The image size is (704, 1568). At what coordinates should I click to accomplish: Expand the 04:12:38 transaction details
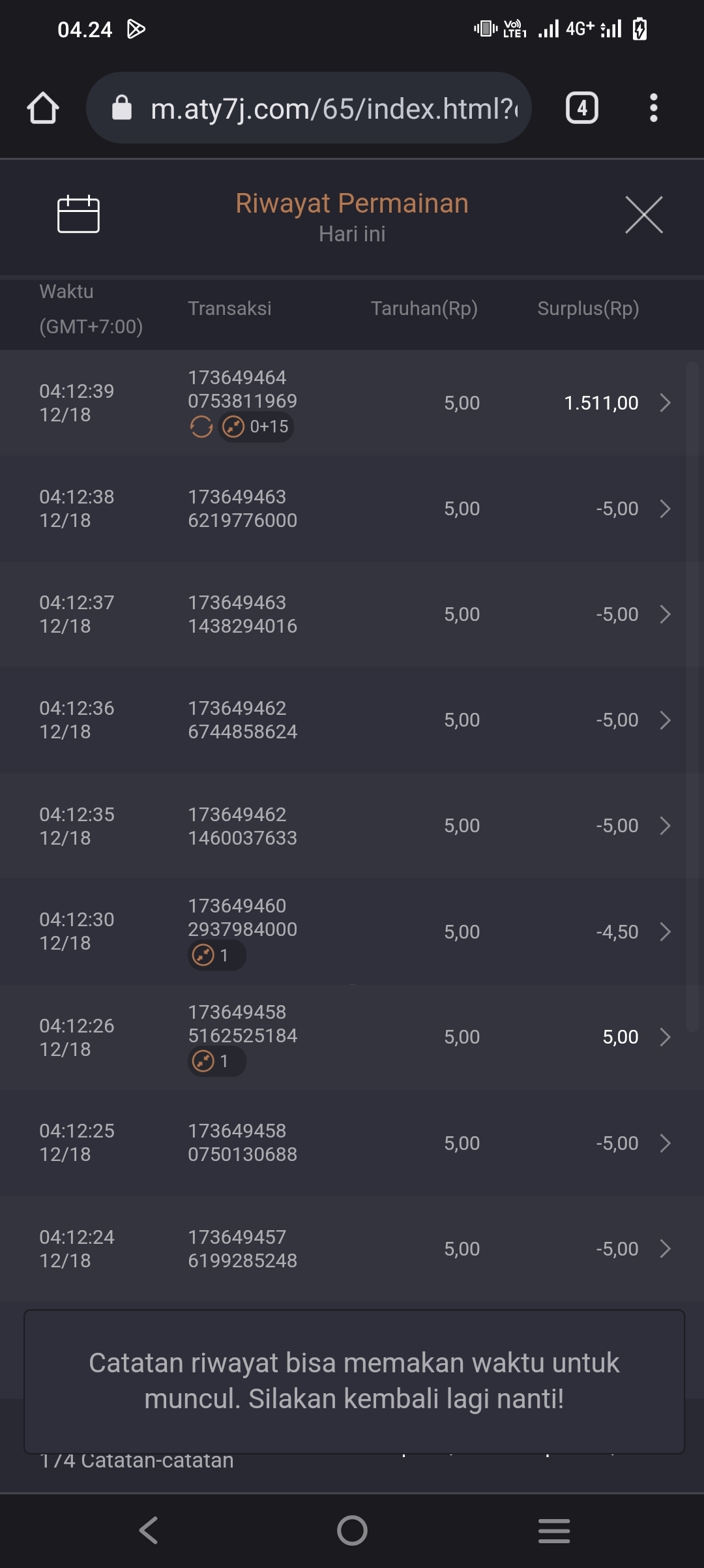point(665,509)
